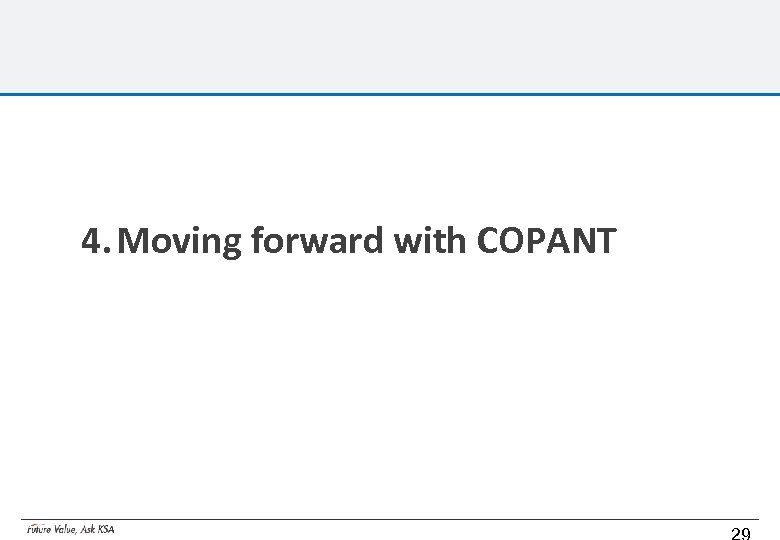Click the blank white area above the title
The width and height of the screenshot is (780, 540).
pyautogui.click(x=390, y=160)
